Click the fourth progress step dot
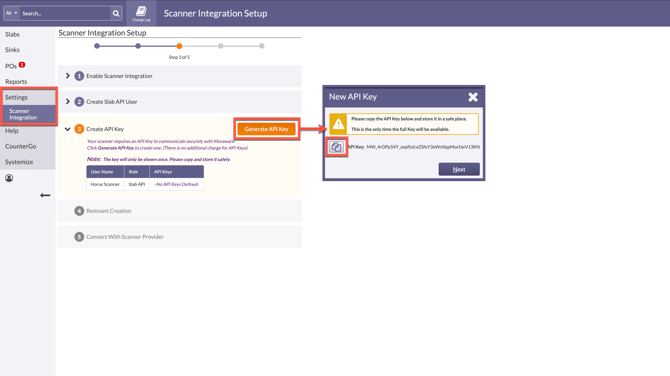Screen dimensions: 670x376 pyautogui.click(x=220, y=46)
